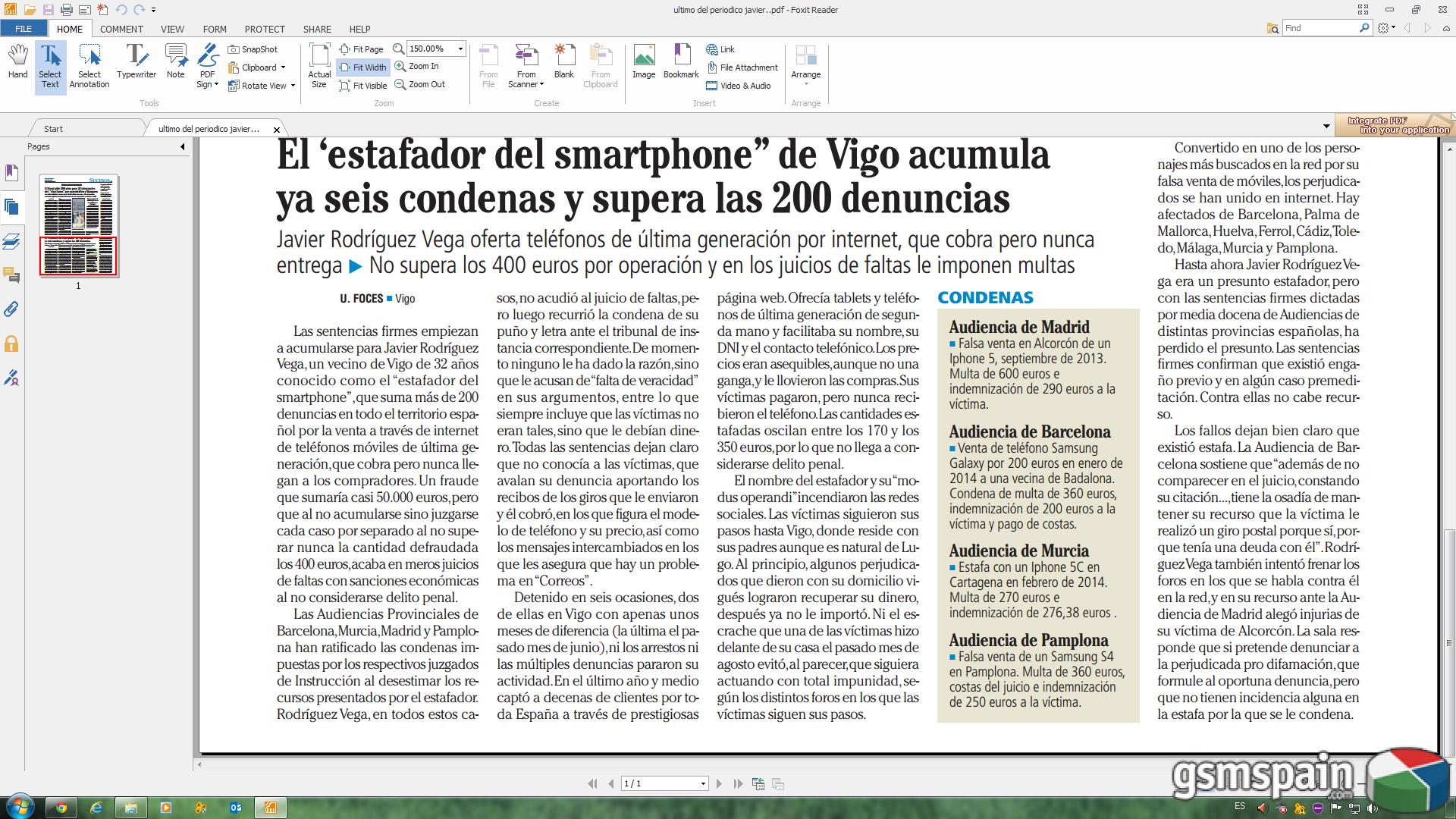1456x819 pixels.
Task: Pick the Typewriter tool
Action: pos(136,62)
